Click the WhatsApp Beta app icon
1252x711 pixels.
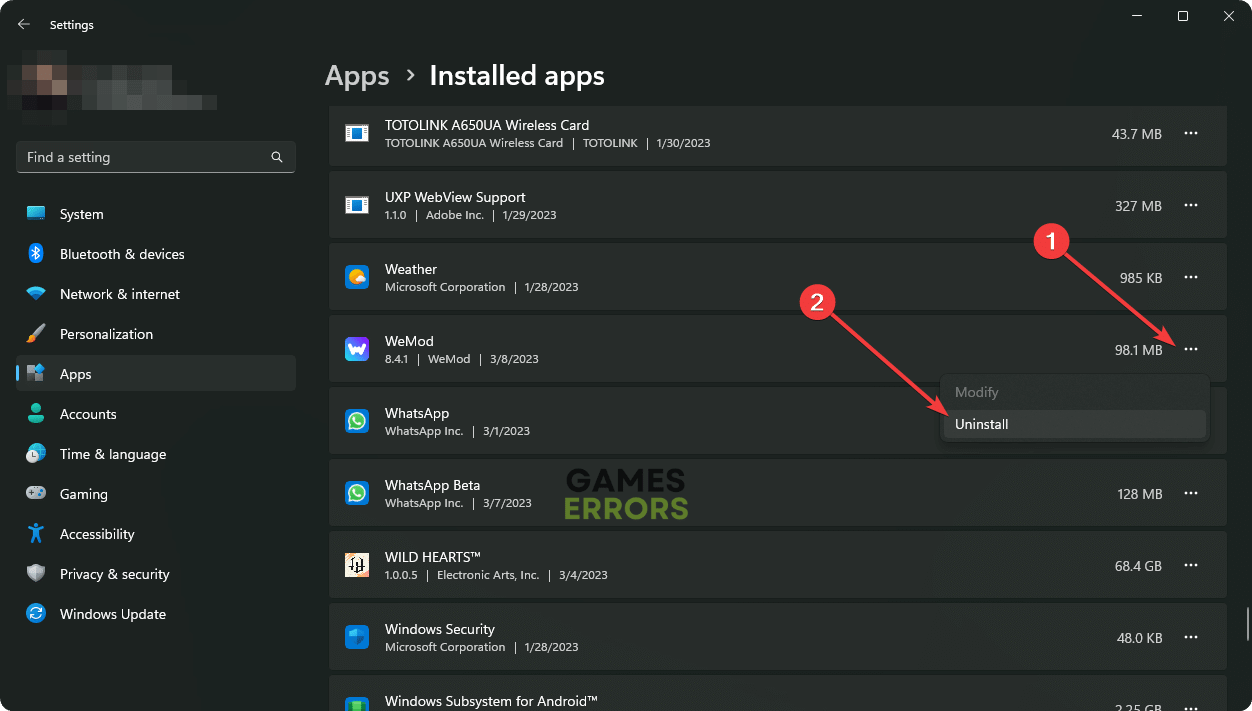pyautogui.click(x=357, y=493)
